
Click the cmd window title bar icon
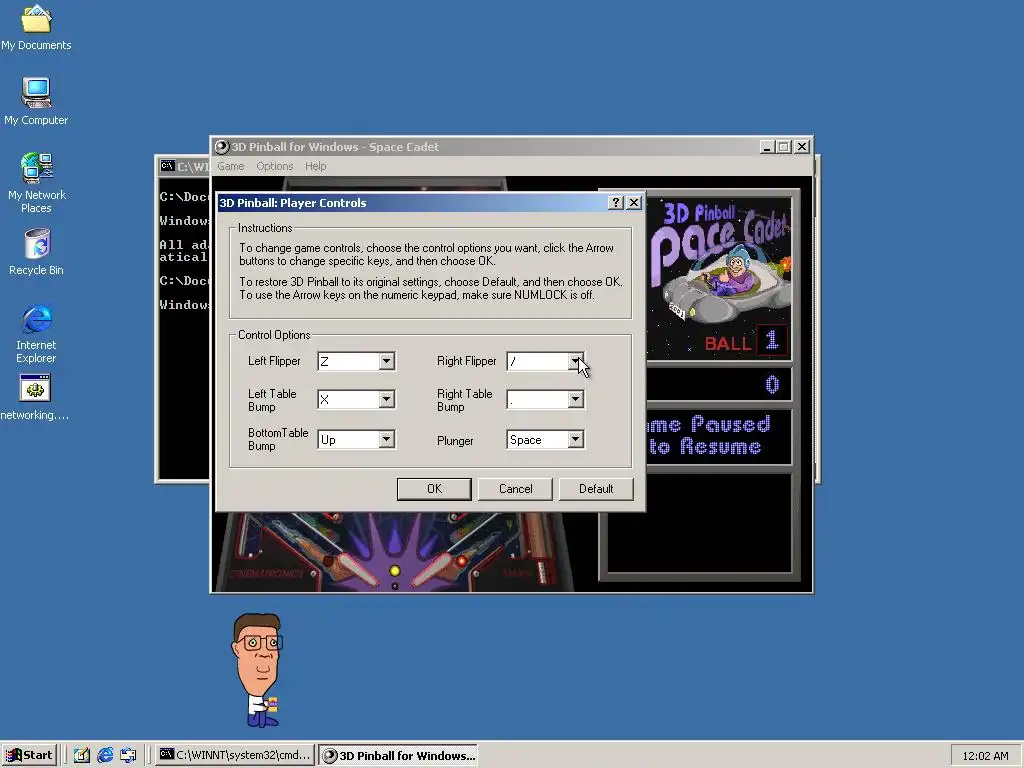tap(167, 166)
